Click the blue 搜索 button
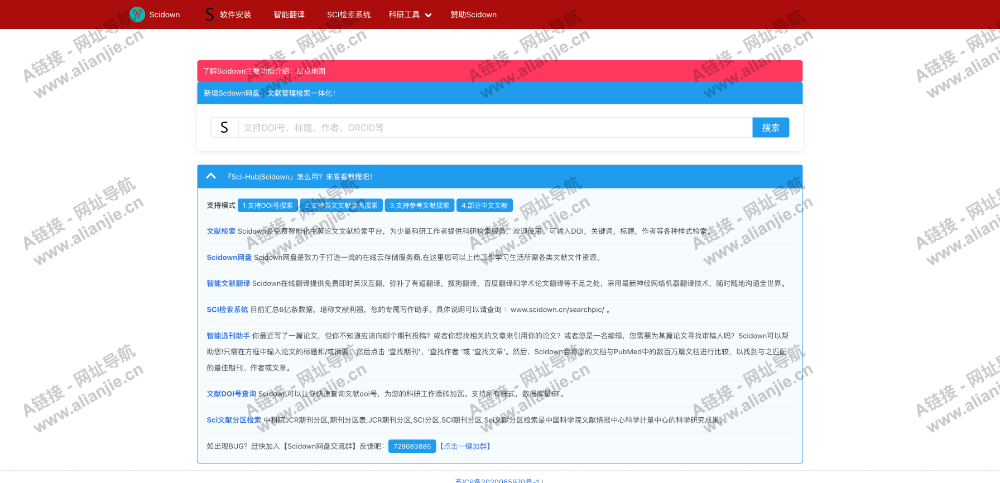 [770, 128]
